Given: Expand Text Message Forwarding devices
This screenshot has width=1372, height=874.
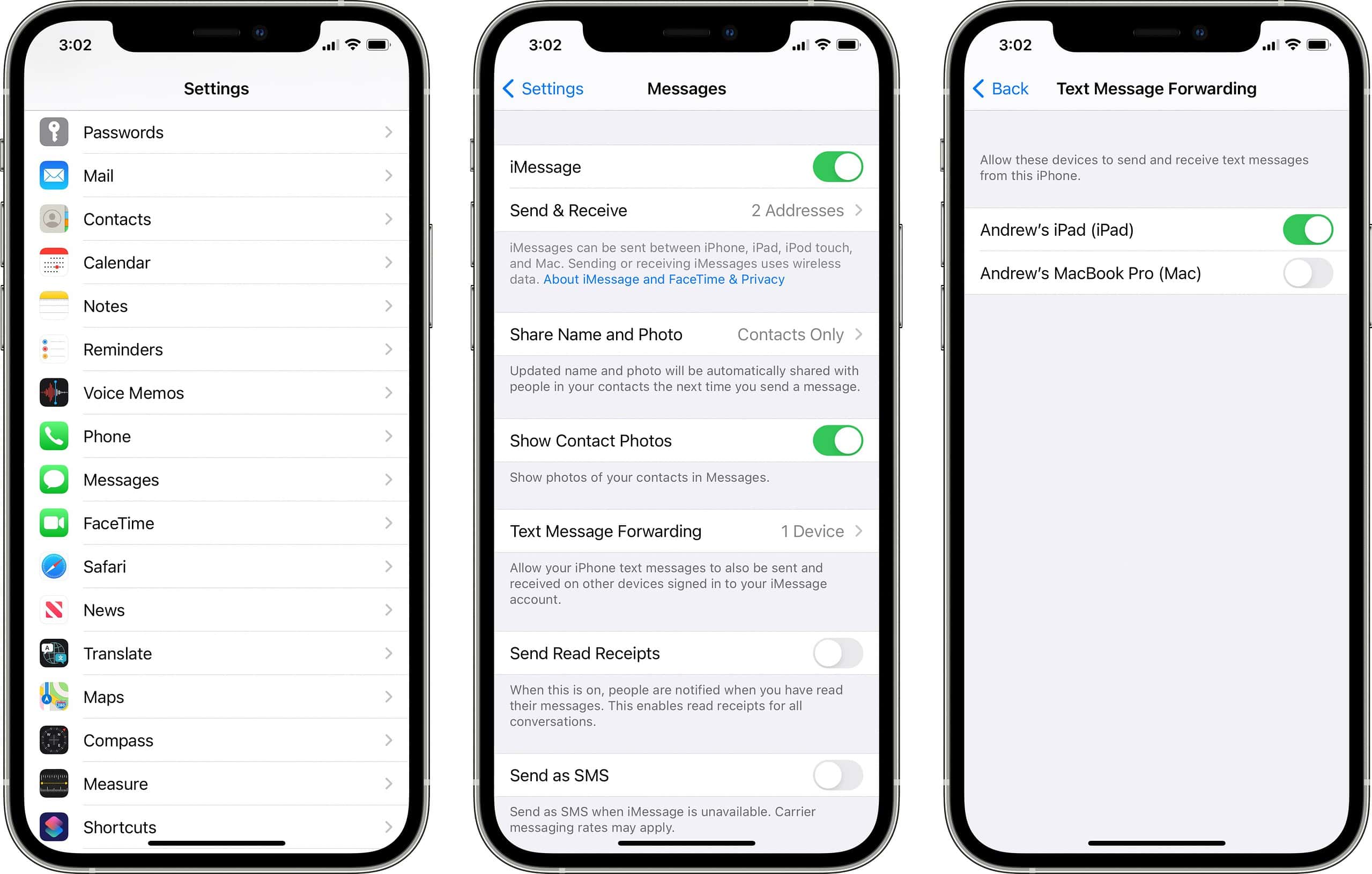Looking at the screenshot, I should tap(686, 530).
